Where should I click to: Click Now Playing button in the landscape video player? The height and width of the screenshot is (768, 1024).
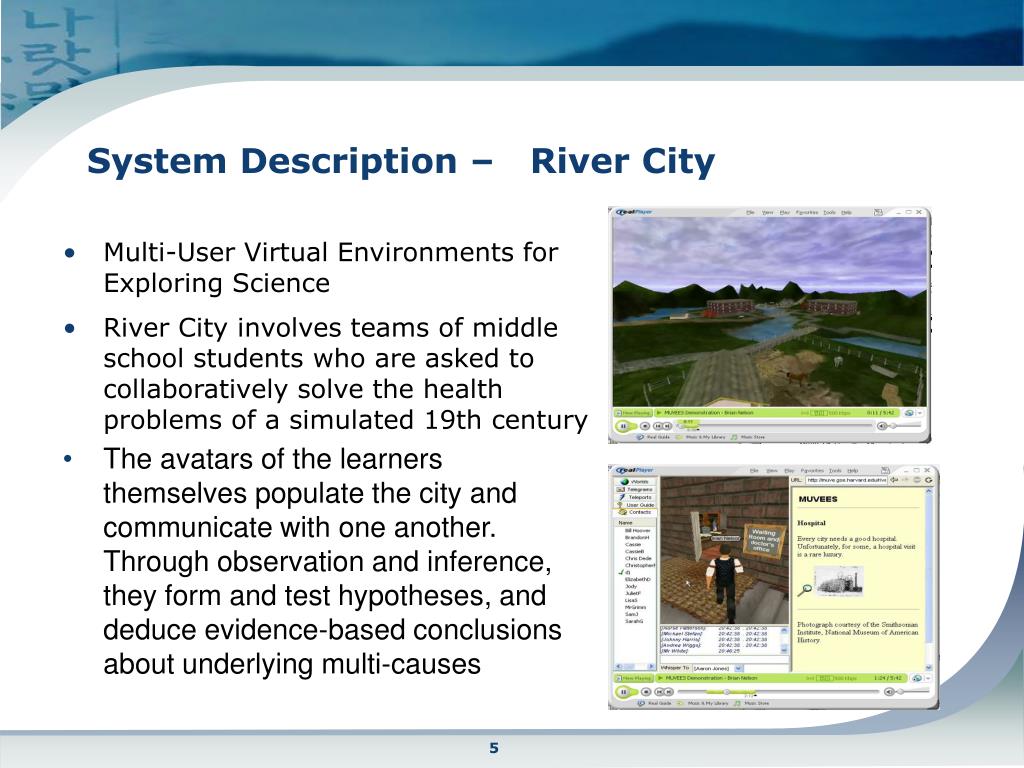click(x=633, y=413)
